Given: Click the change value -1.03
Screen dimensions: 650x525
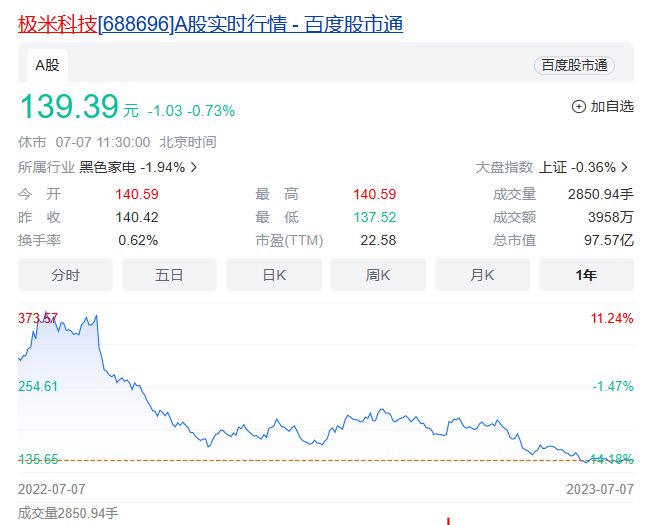Looking at the screenshot, I should coord(165,111).
